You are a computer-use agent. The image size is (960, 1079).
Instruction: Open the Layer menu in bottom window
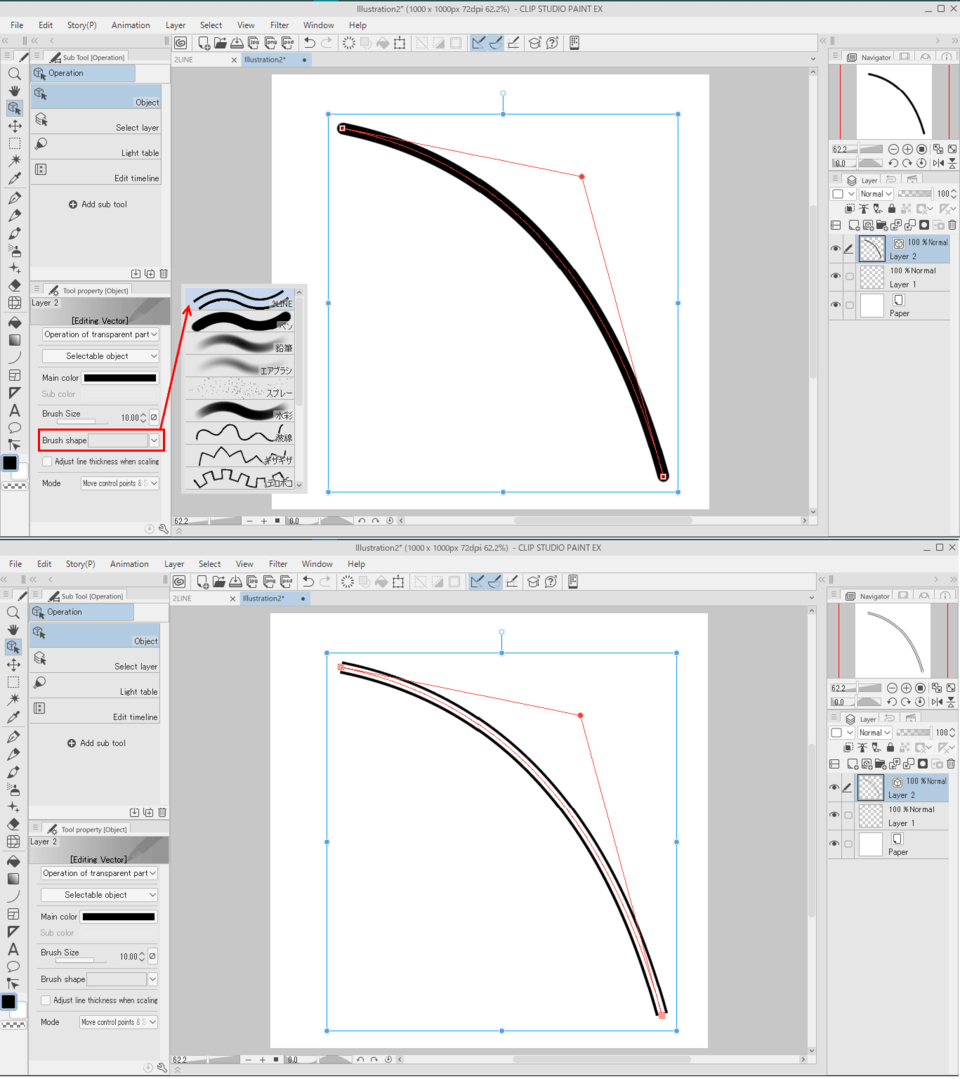coord(174,564)
